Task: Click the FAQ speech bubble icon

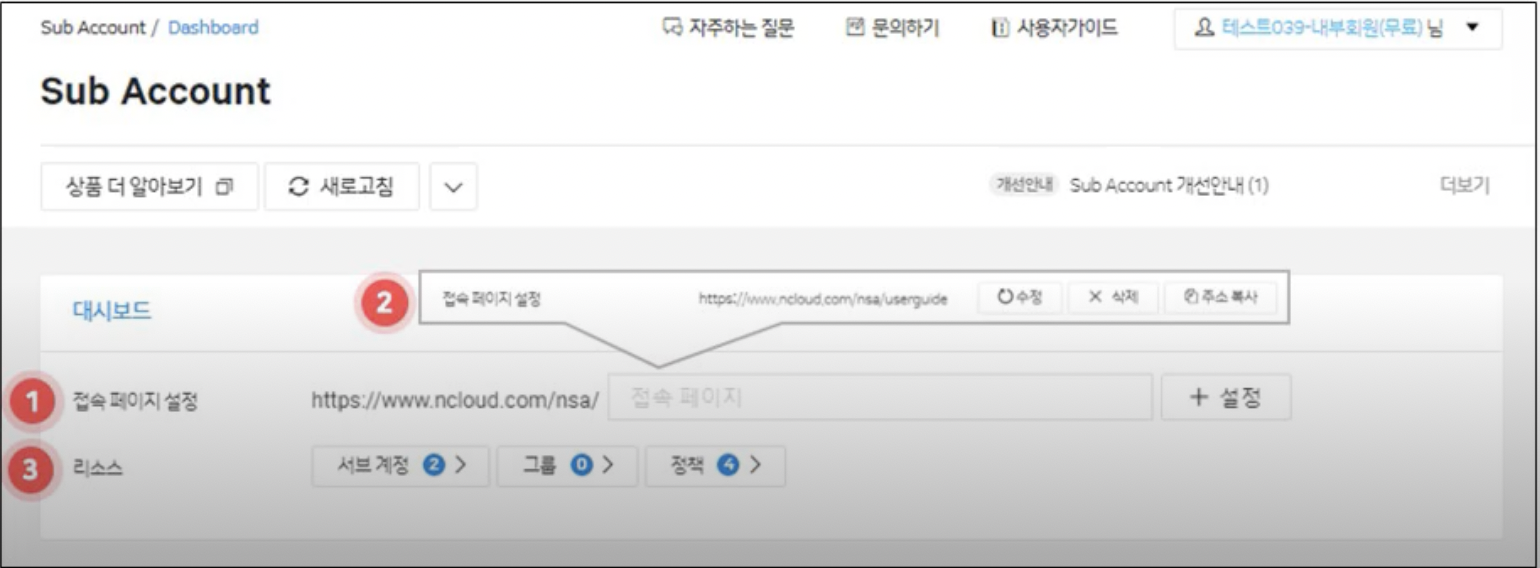Action: pyautogui.click(x=672, y=28)
